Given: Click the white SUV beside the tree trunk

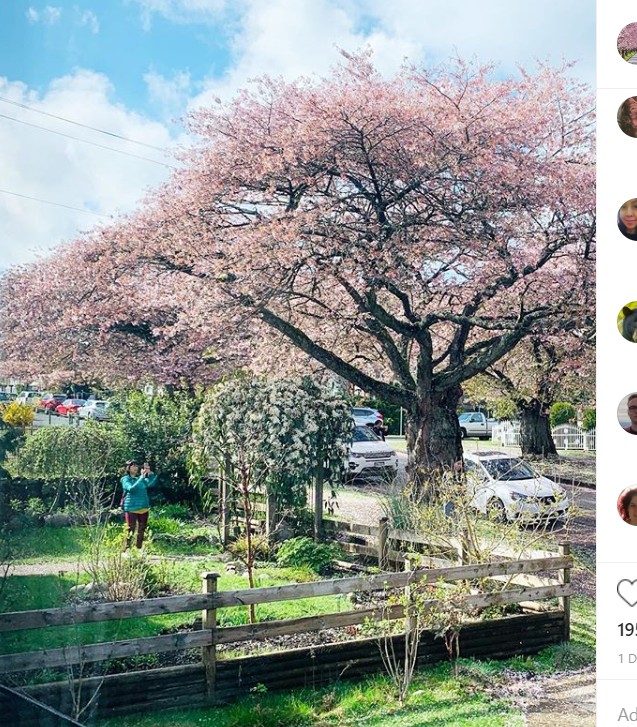Looking at the screenshot, I should [373, 452].
